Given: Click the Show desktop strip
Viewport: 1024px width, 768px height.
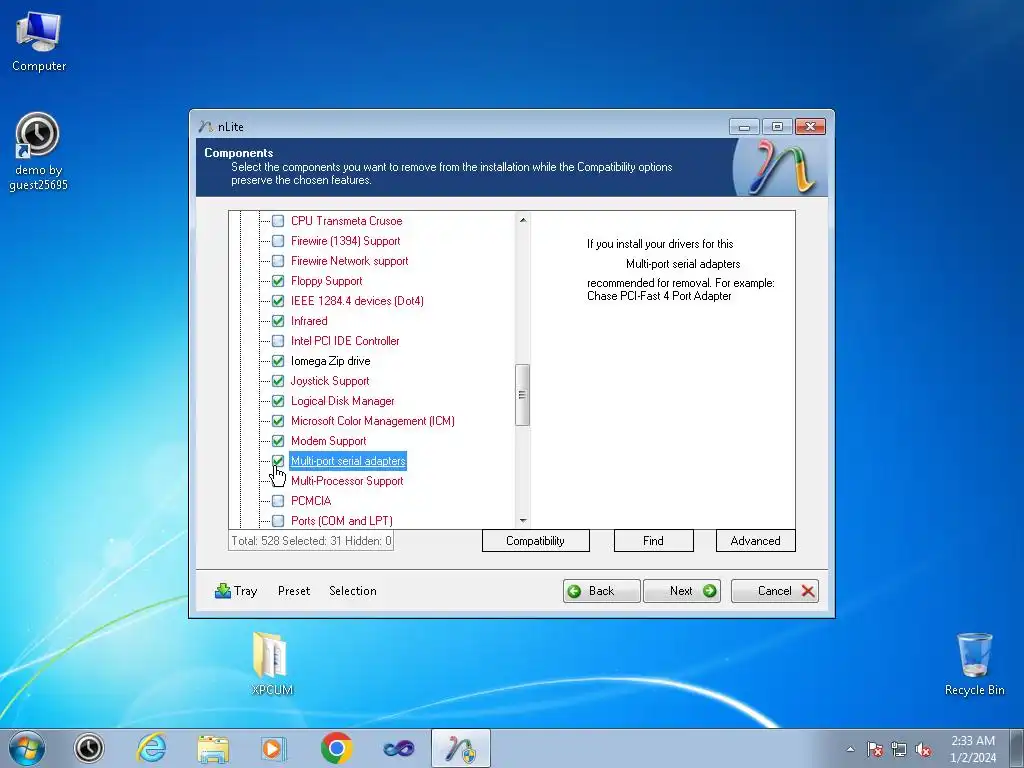Looking at the screenshot, I should coord(1017,748).
